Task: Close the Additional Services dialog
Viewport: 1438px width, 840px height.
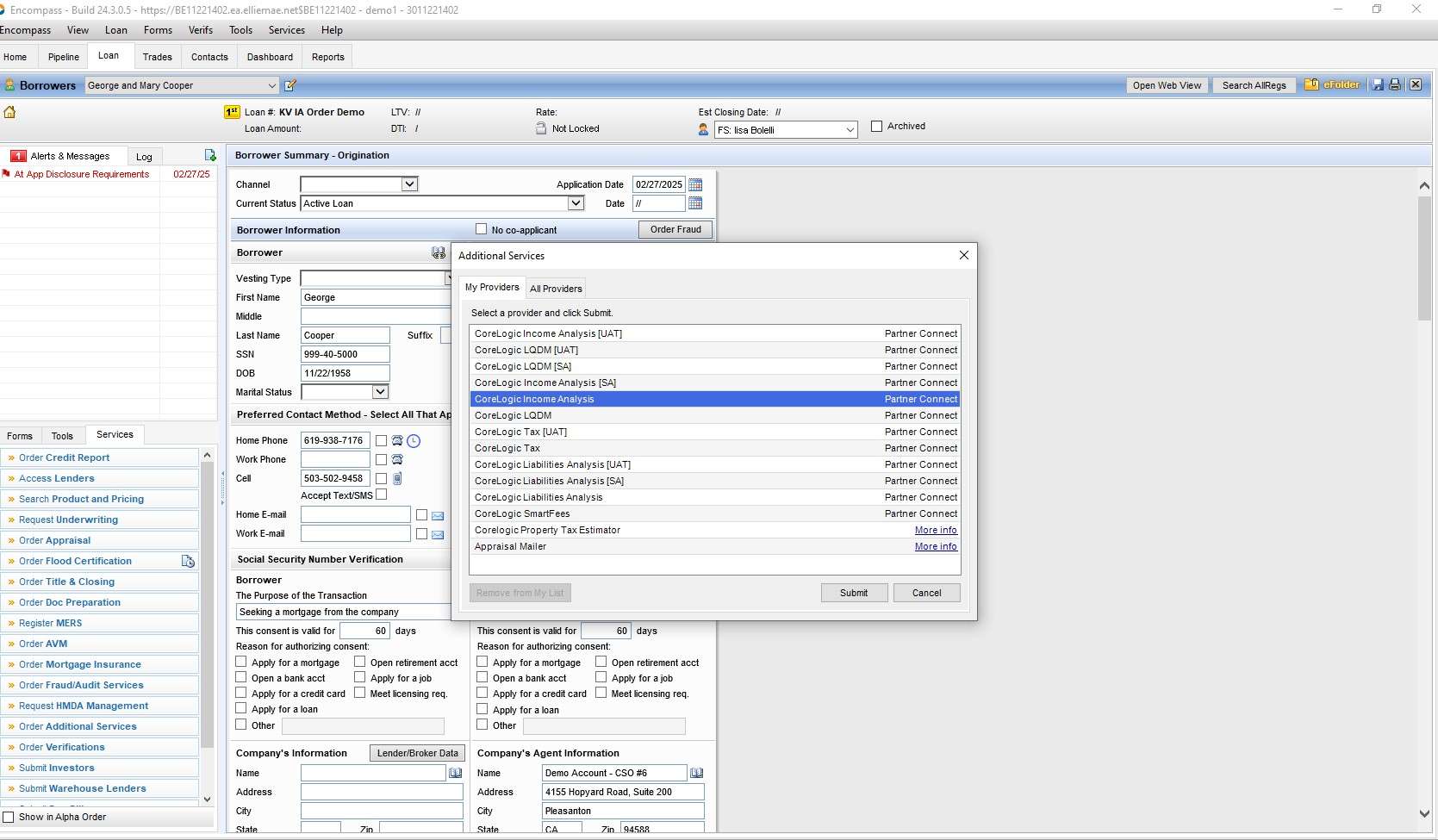Action: (964, 255)
